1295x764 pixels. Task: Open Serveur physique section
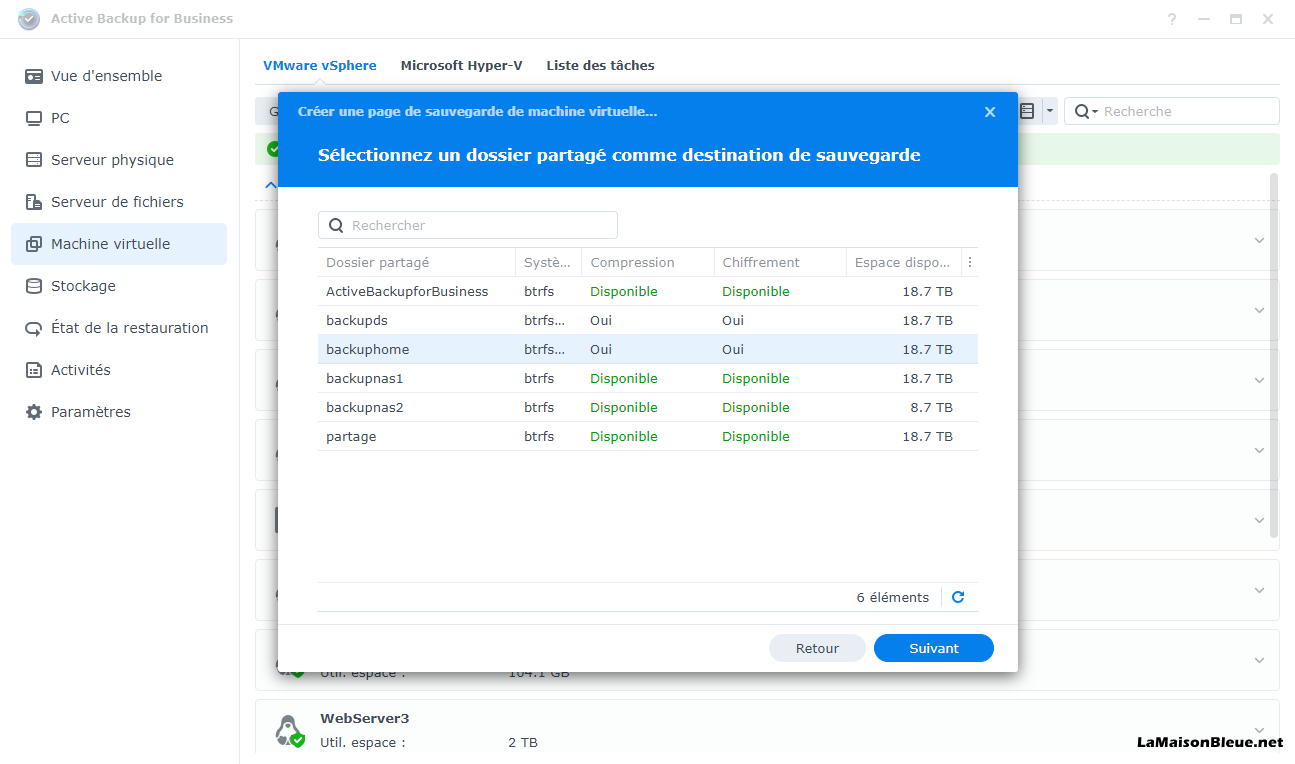[x=119, y=160]
